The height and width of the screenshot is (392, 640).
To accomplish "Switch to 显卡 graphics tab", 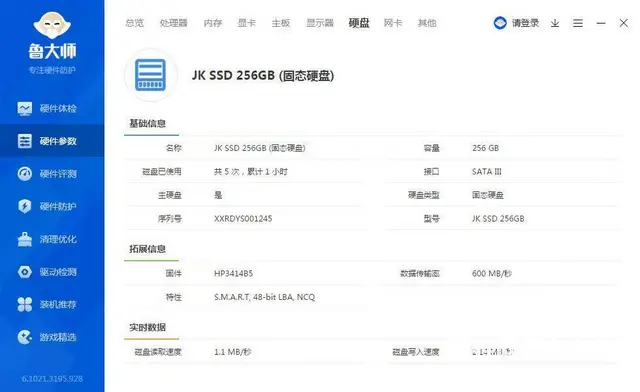I will click(247, 23).
